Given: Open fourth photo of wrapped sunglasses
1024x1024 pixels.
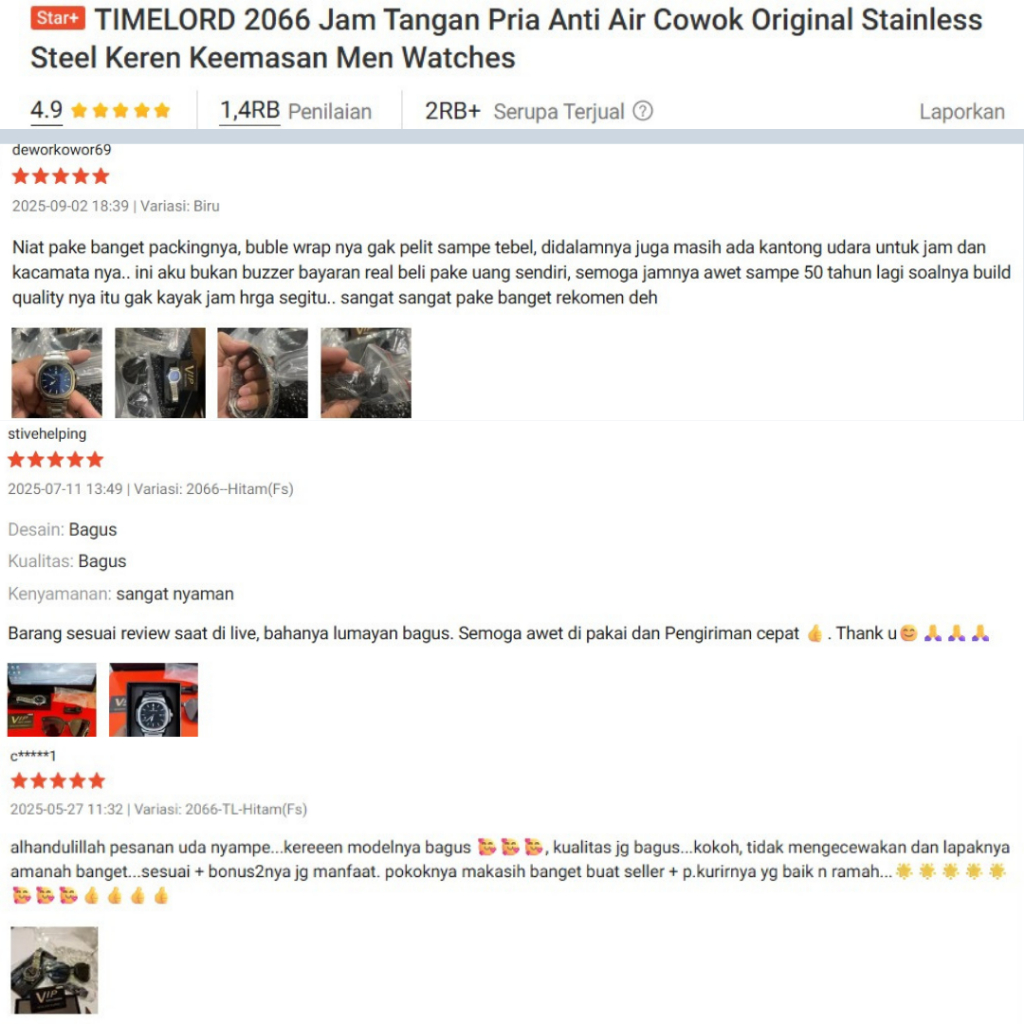Looking at the screenshot, I should [x=366, y=373].
